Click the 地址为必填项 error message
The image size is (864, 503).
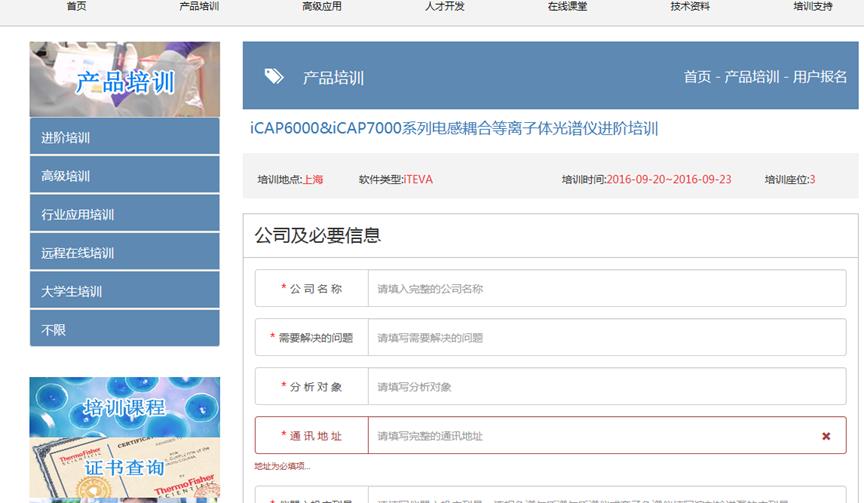pos(282,466)
